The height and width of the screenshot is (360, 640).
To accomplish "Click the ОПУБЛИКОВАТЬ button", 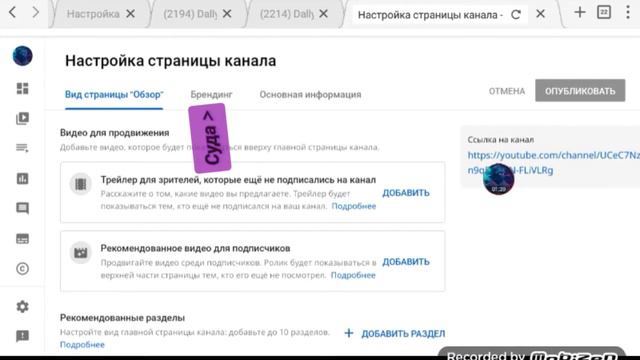I will pos(580,91).
